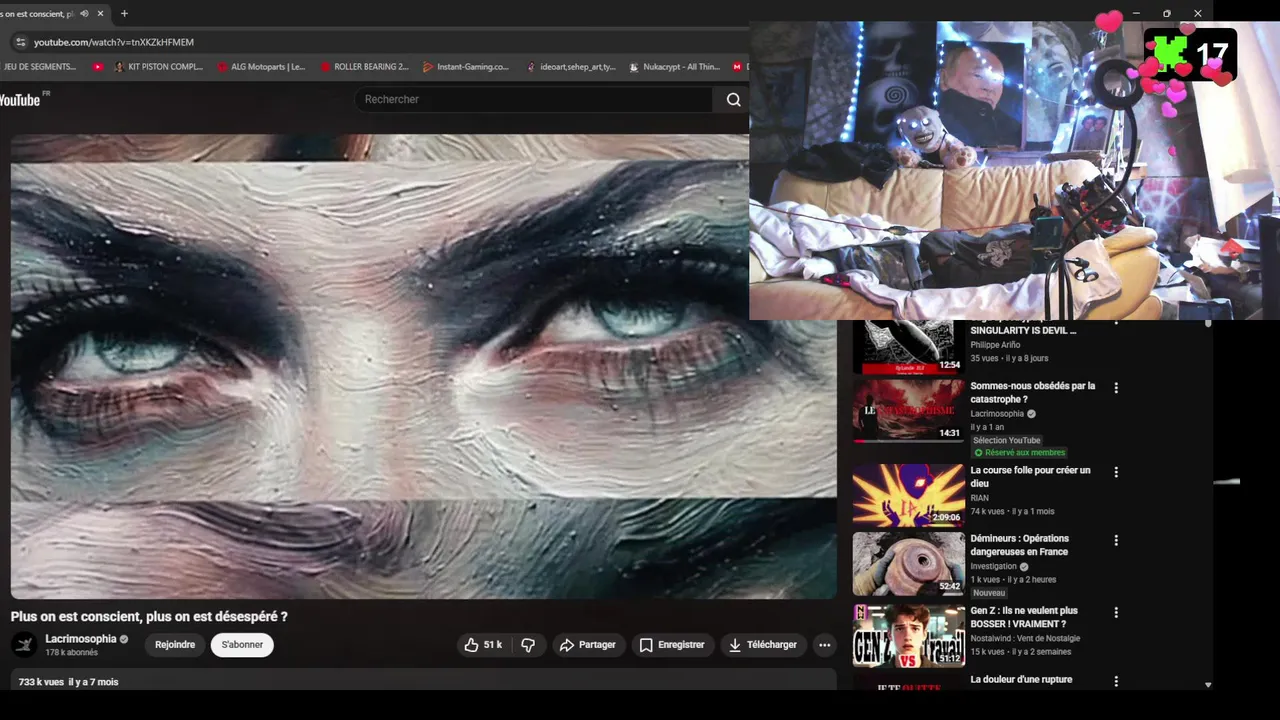Click the search magnifier icon
Viewport: 1280px width, 720px height.
(733, 99)
